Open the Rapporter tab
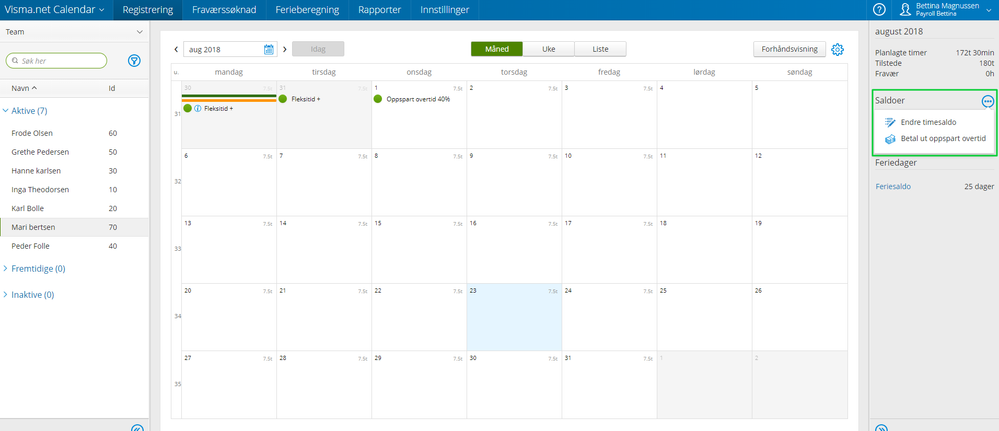 pyautogui.click(x=380, y=10)
